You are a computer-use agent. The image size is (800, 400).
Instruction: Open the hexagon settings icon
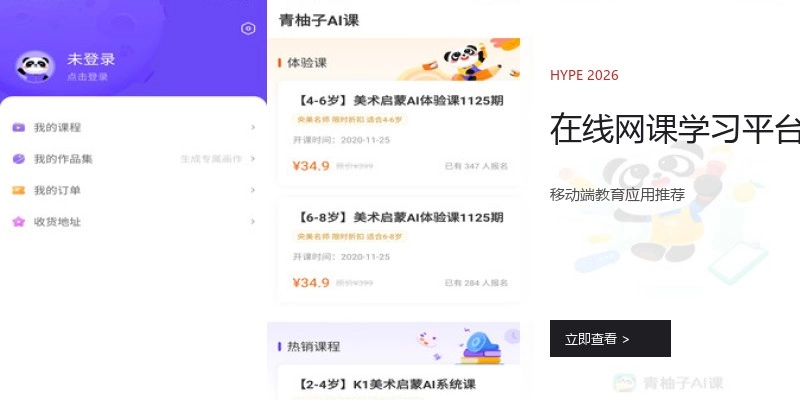(248, 29)
